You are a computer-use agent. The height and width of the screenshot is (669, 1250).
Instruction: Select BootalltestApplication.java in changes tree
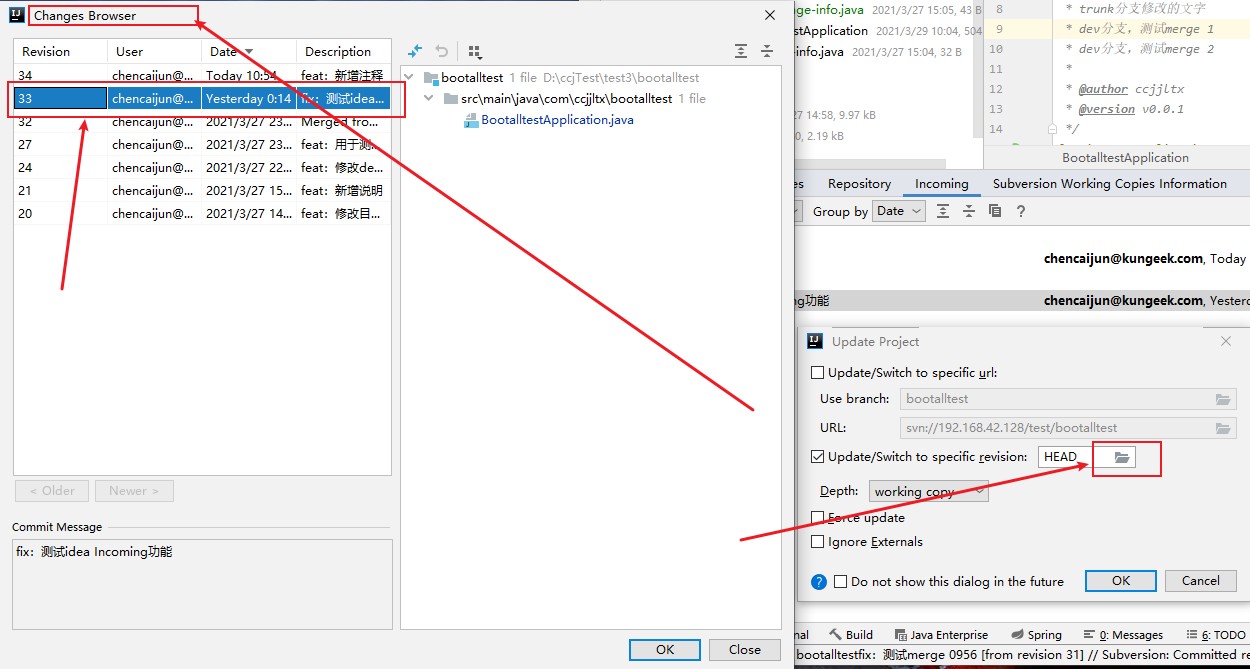click(x=557, y=120)
